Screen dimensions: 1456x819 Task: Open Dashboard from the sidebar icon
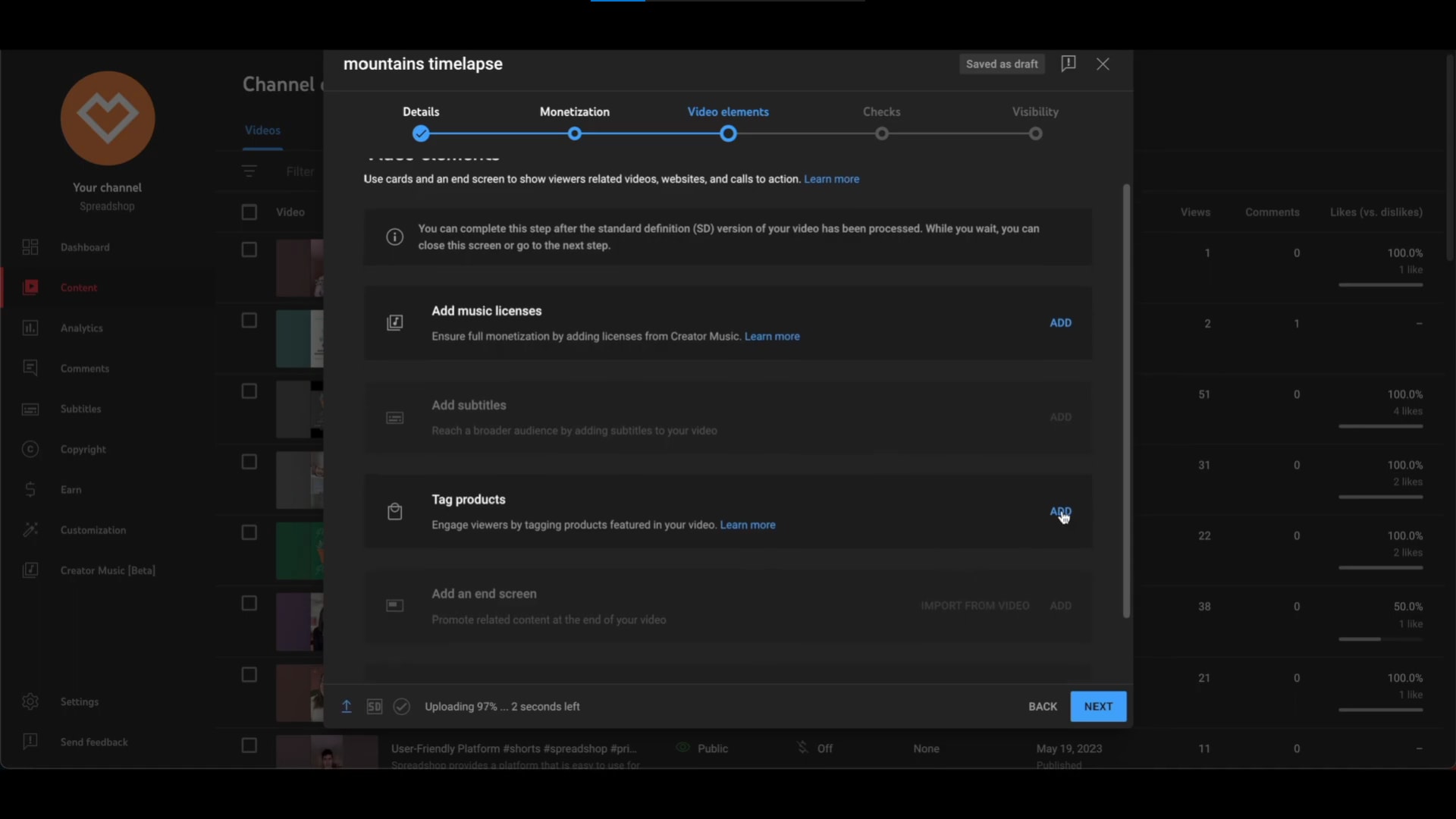30,247
